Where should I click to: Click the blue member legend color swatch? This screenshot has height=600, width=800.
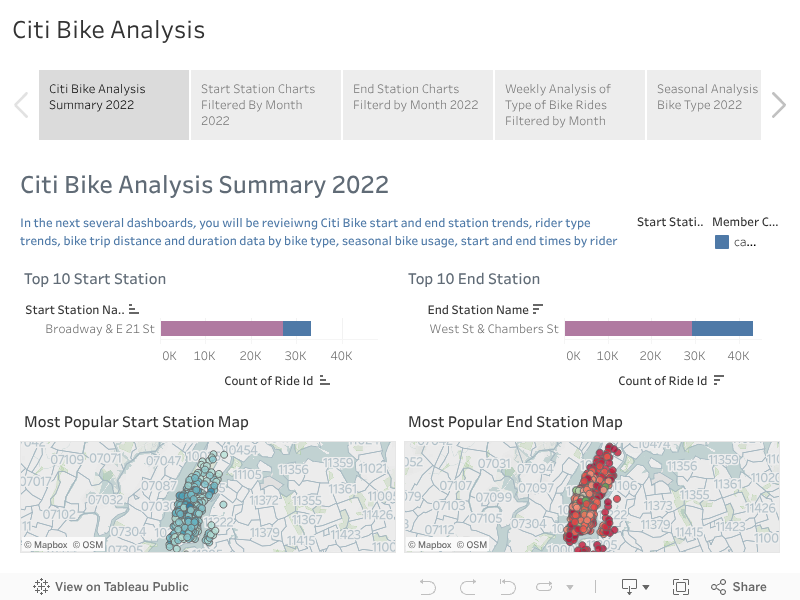coord(722,242)
